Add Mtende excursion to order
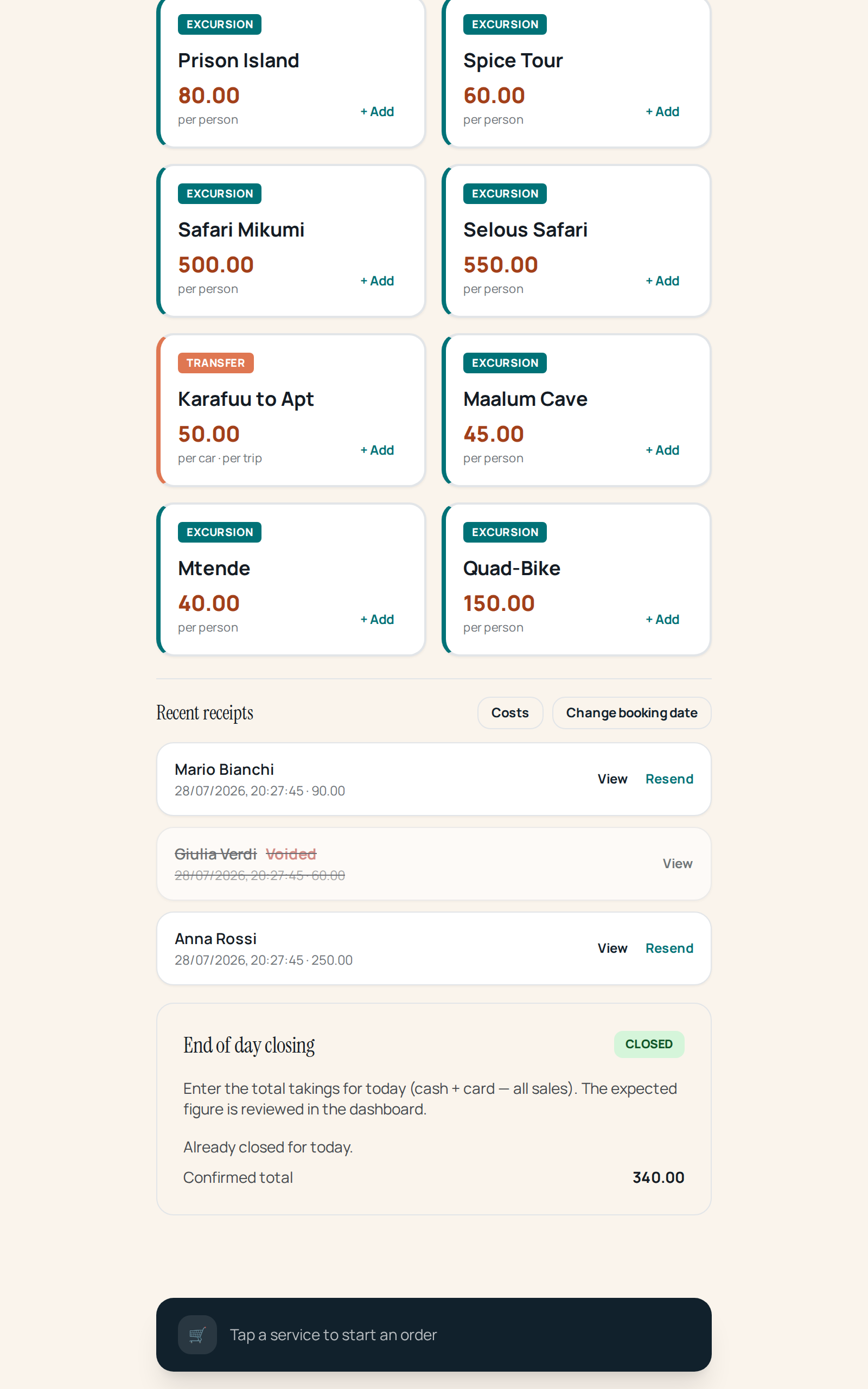868x1389 pixels. 377,620
